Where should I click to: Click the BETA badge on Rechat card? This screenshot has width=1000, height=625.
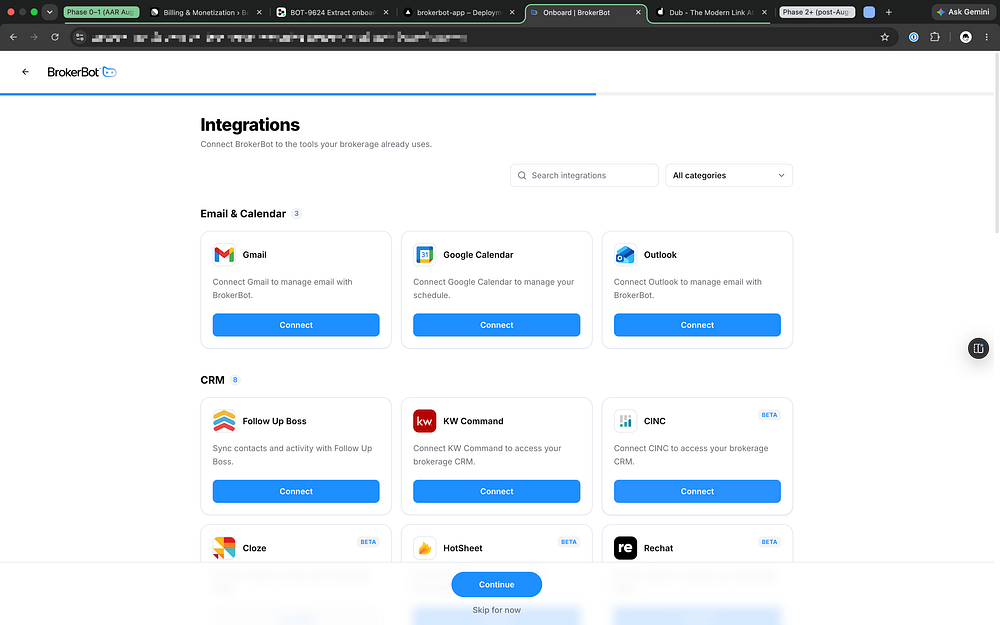tap(769, 542)
